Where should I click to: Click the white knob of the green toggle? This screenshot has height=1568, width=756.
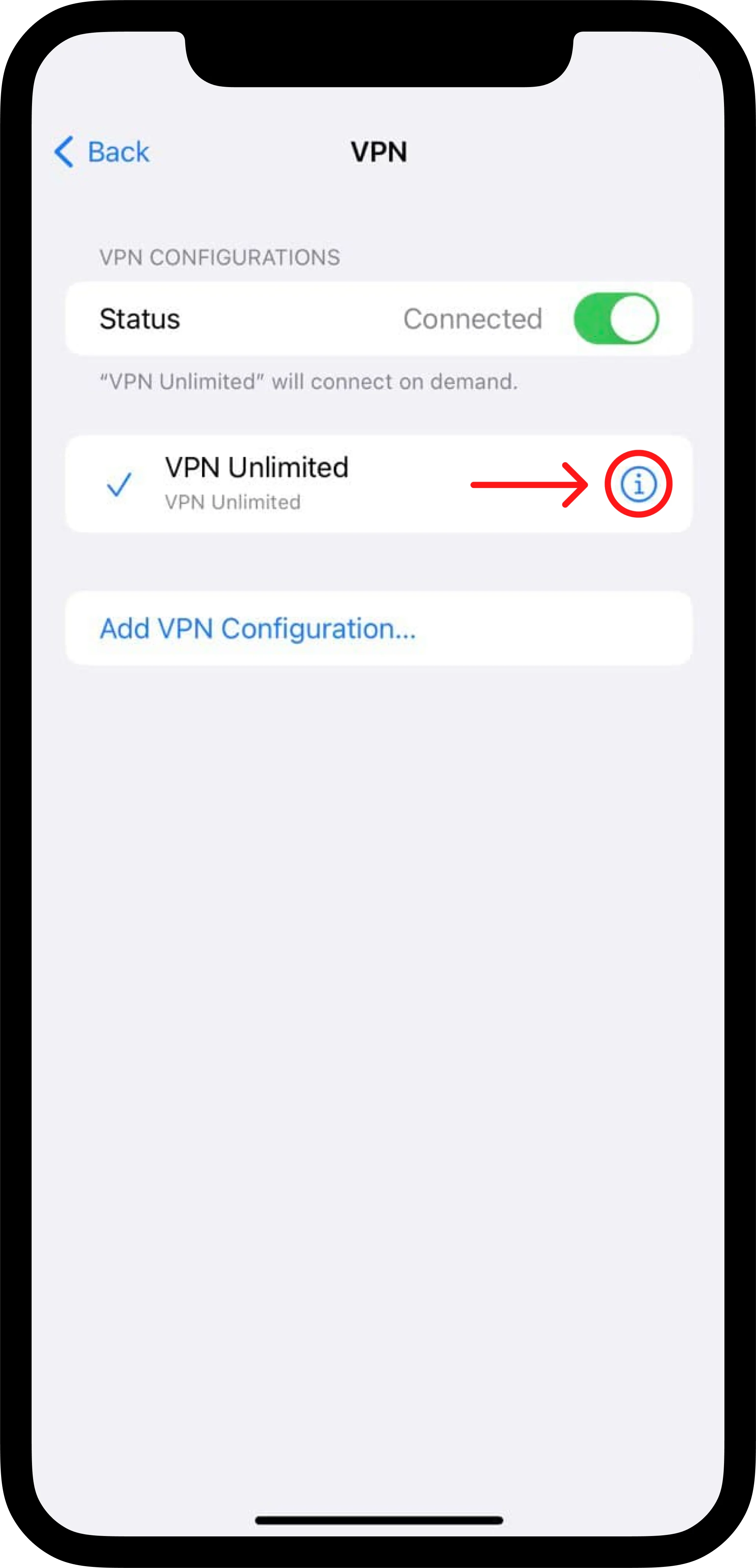(x=633, y=319)
